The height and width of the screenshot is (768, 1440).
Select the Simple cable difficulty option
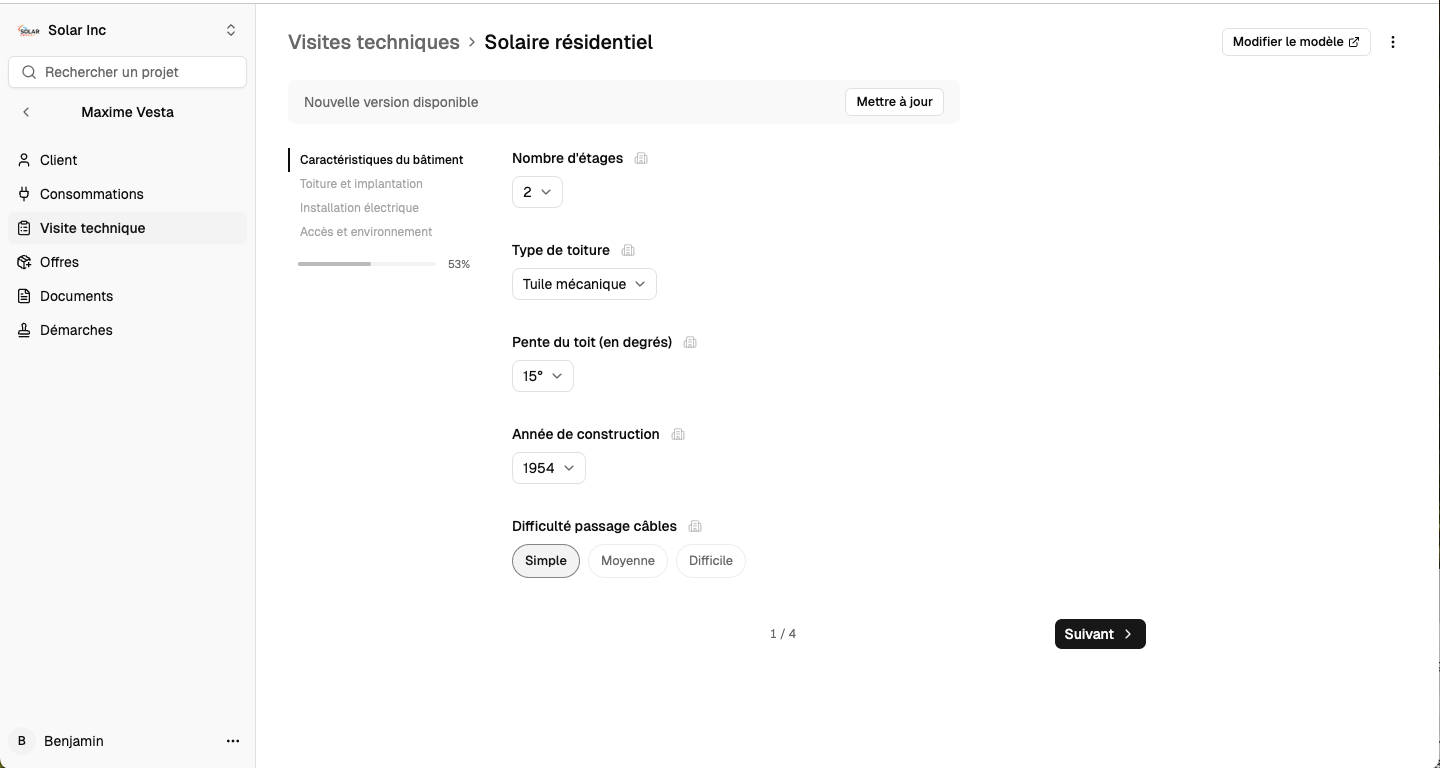point(546,561)
